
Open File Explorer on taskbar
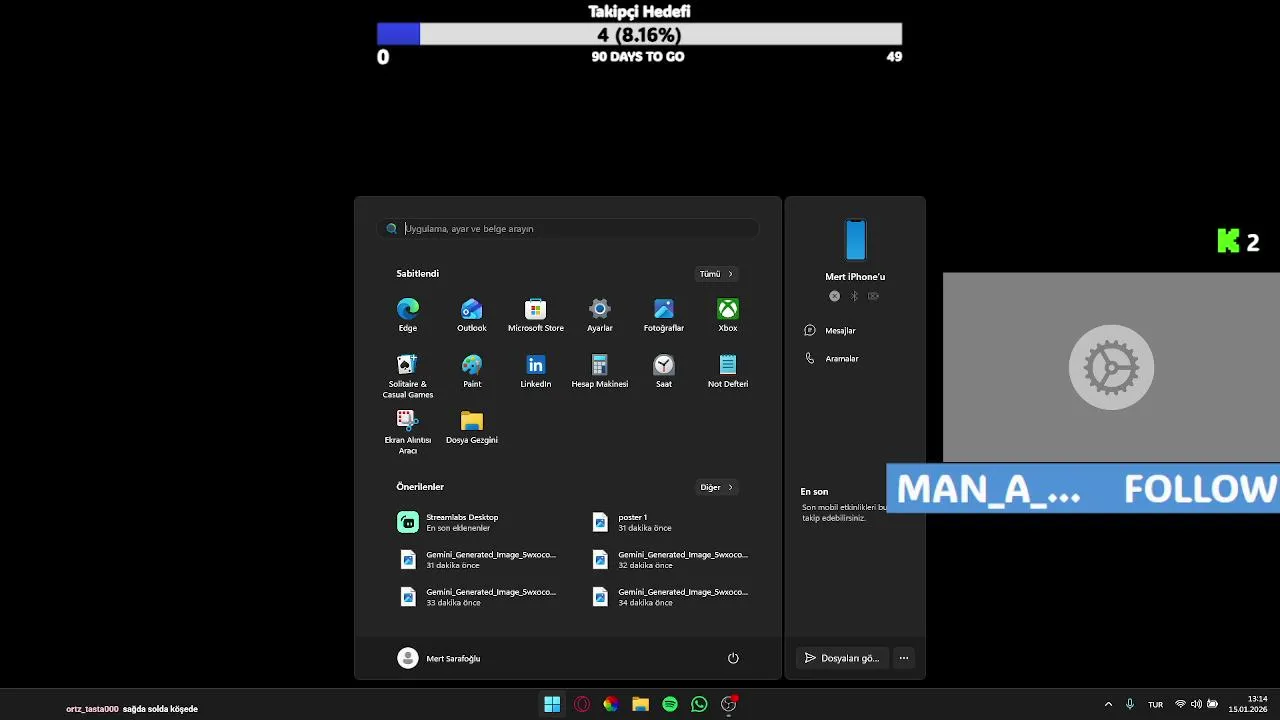(x=640, y=705)
